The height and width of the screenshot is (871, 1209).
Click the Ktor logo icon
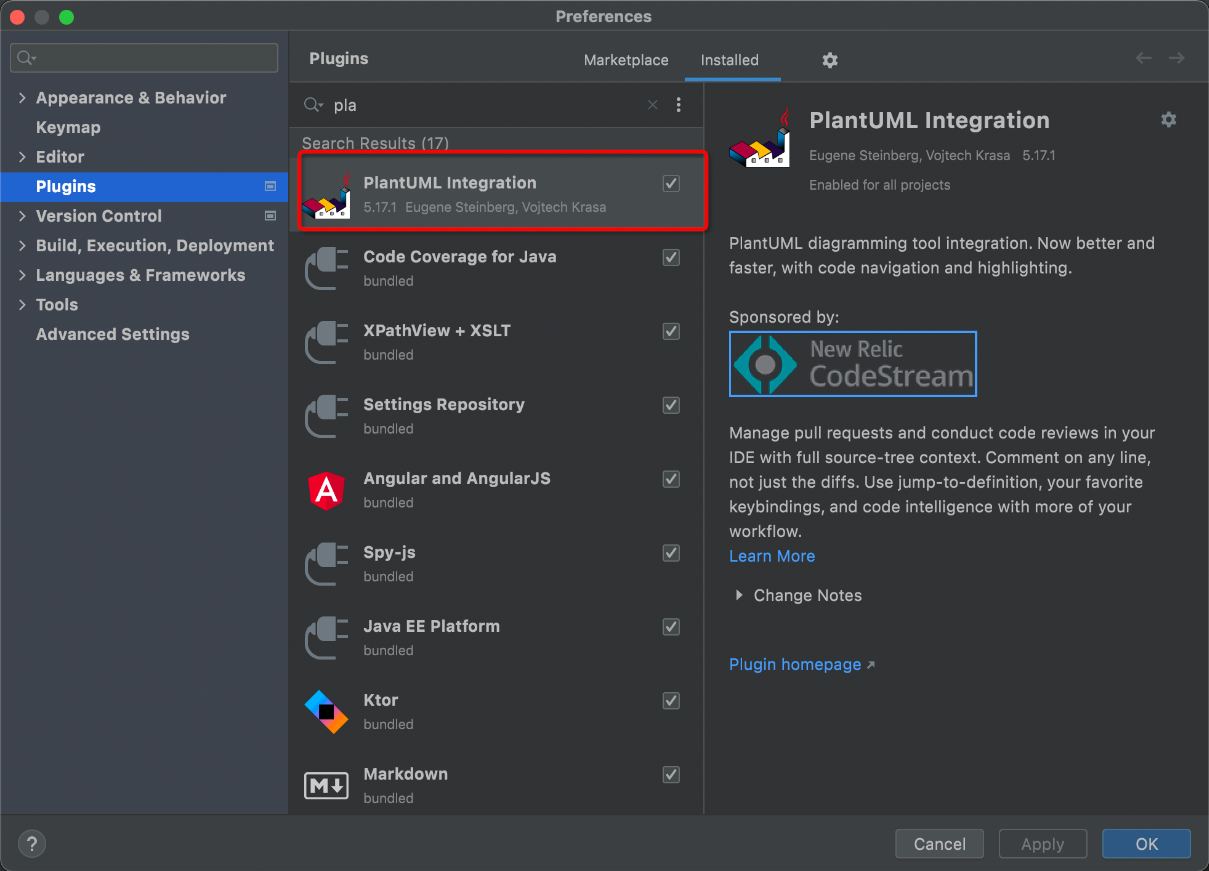tap(326, 712)
